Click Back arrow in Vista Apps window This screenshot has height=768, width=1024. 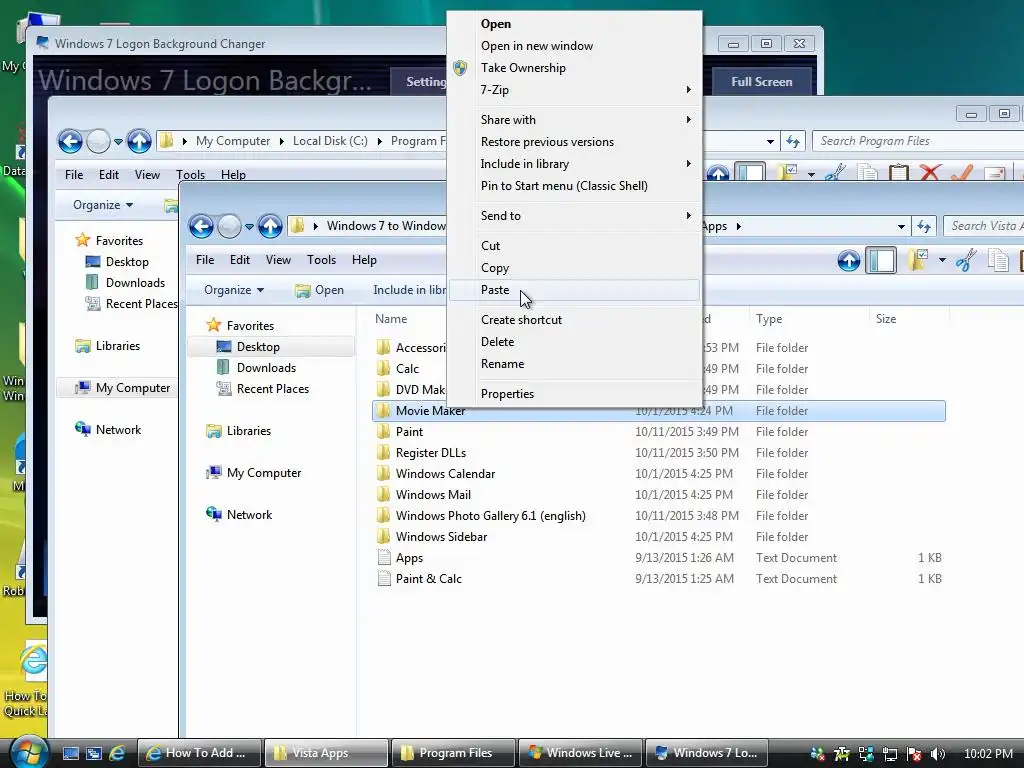(x=201, y=227)
